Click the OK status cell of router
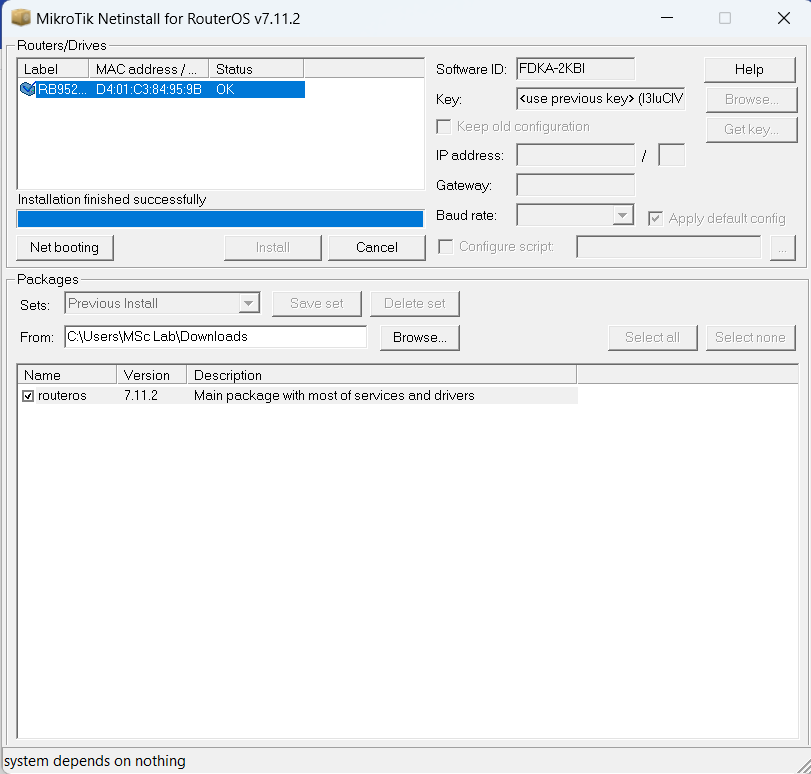 [225, 90]
